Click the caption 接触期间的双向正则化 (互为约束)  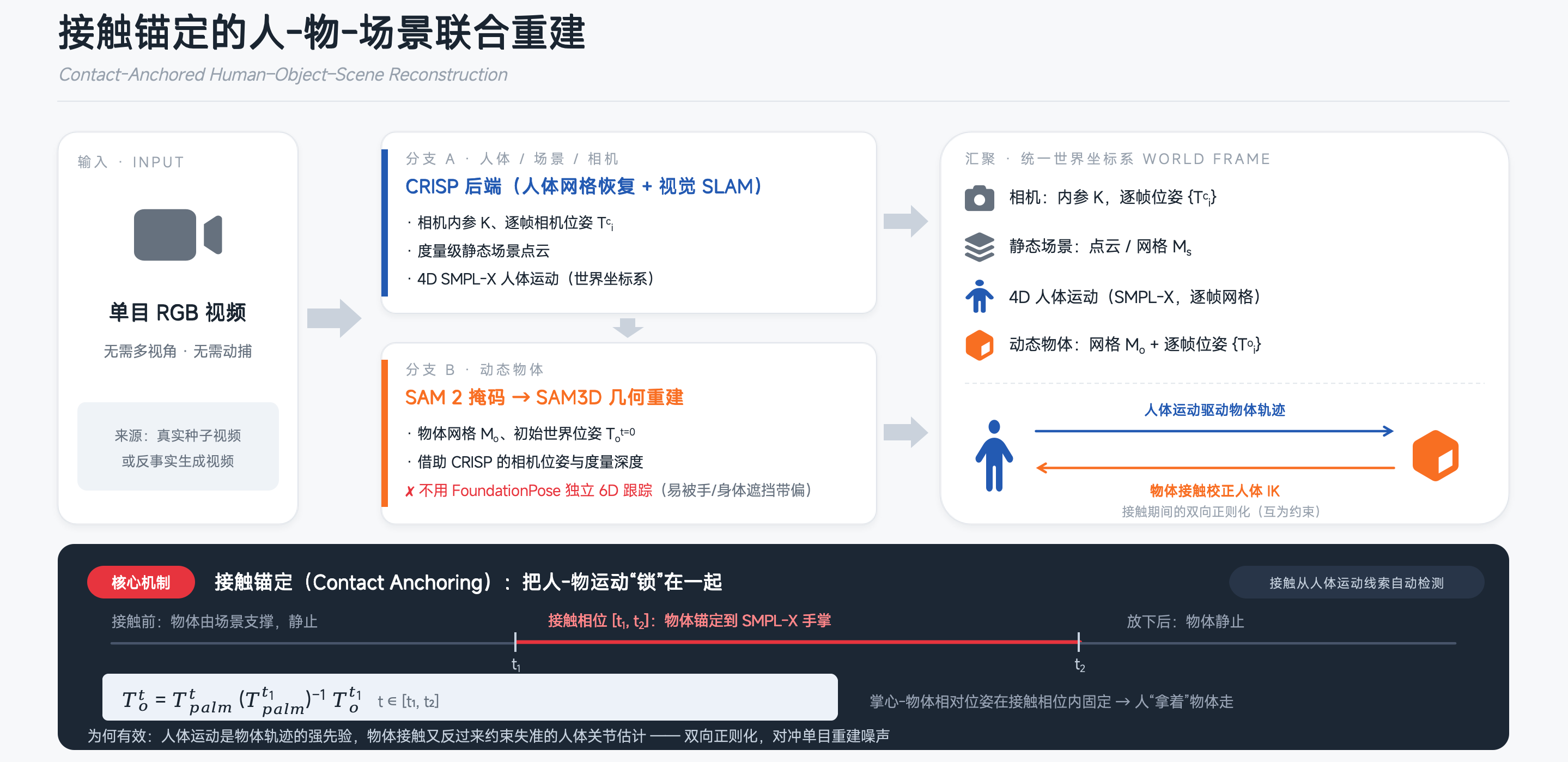(x=1220, y=512)
